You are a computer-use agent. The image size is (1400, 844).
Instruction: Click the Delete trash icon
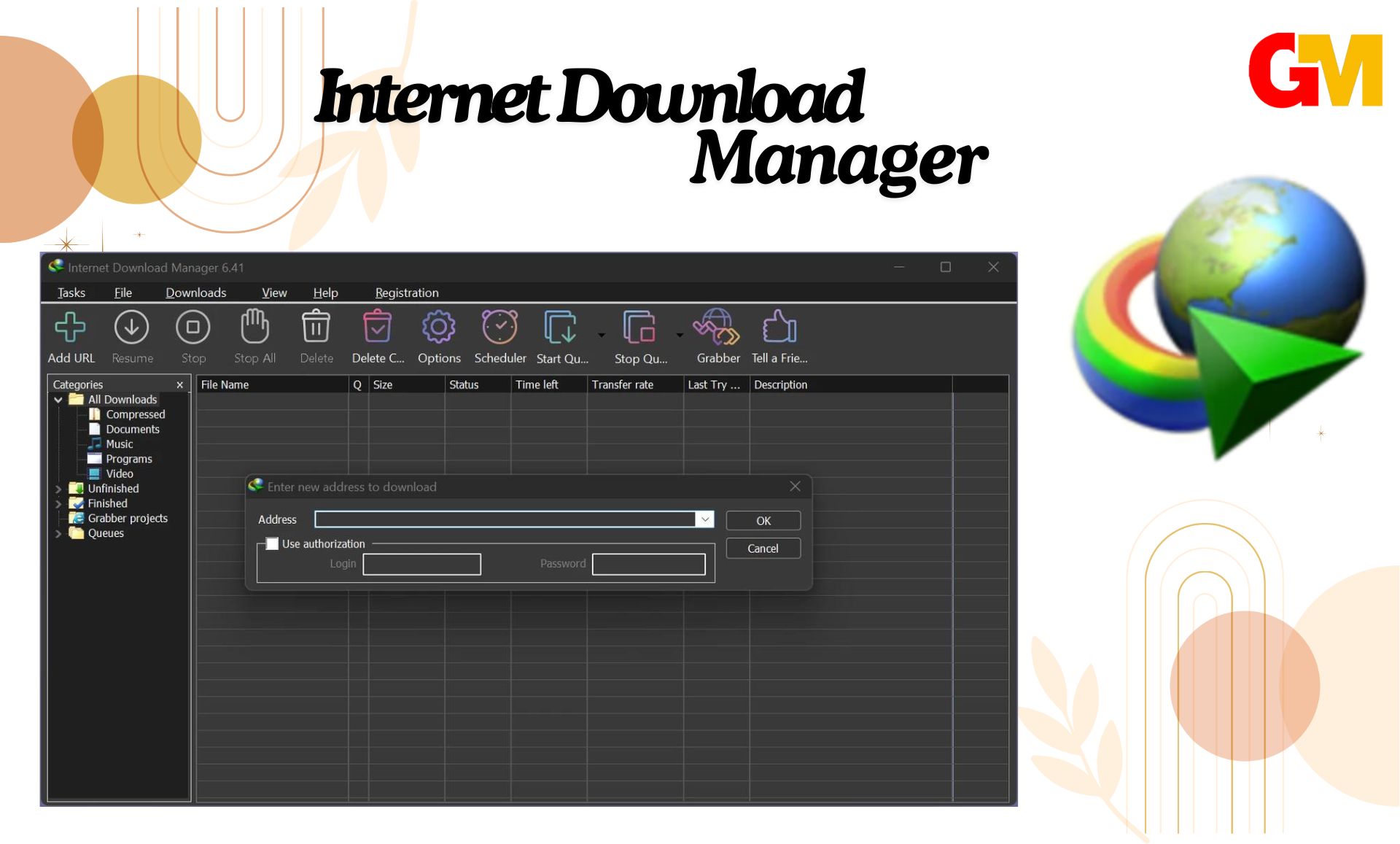point(316,326)
